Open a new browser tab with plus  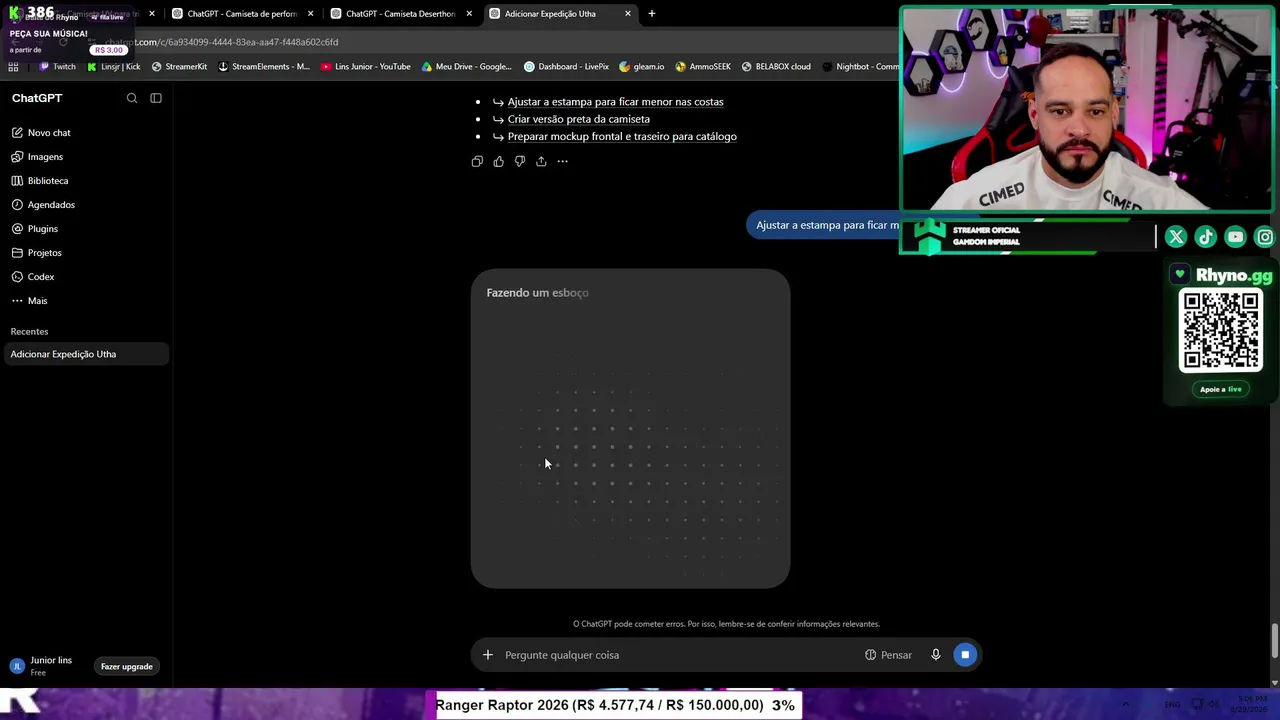tap(652, 14)
